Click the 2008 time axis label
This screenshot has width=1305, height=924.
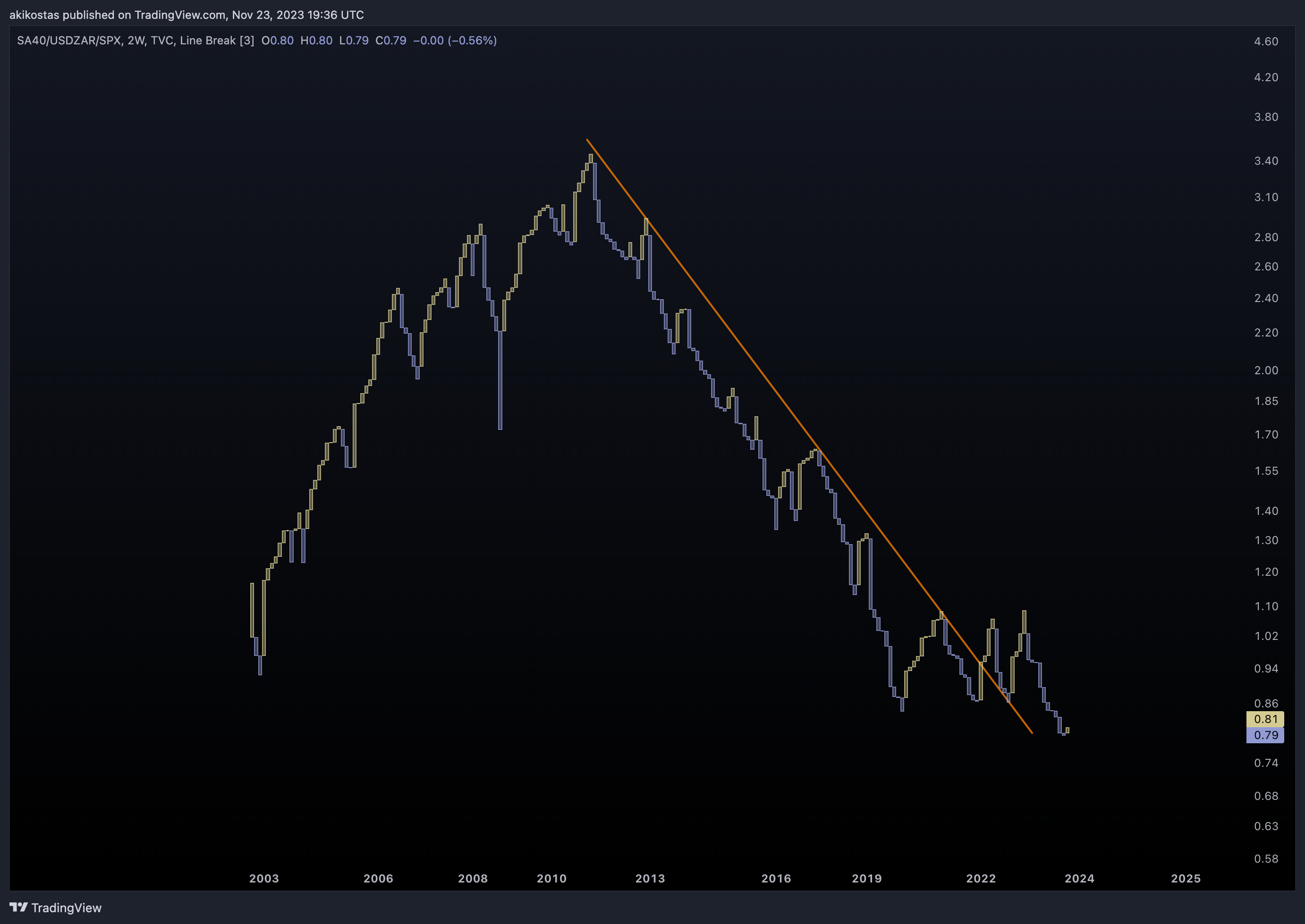pos(473,879)
